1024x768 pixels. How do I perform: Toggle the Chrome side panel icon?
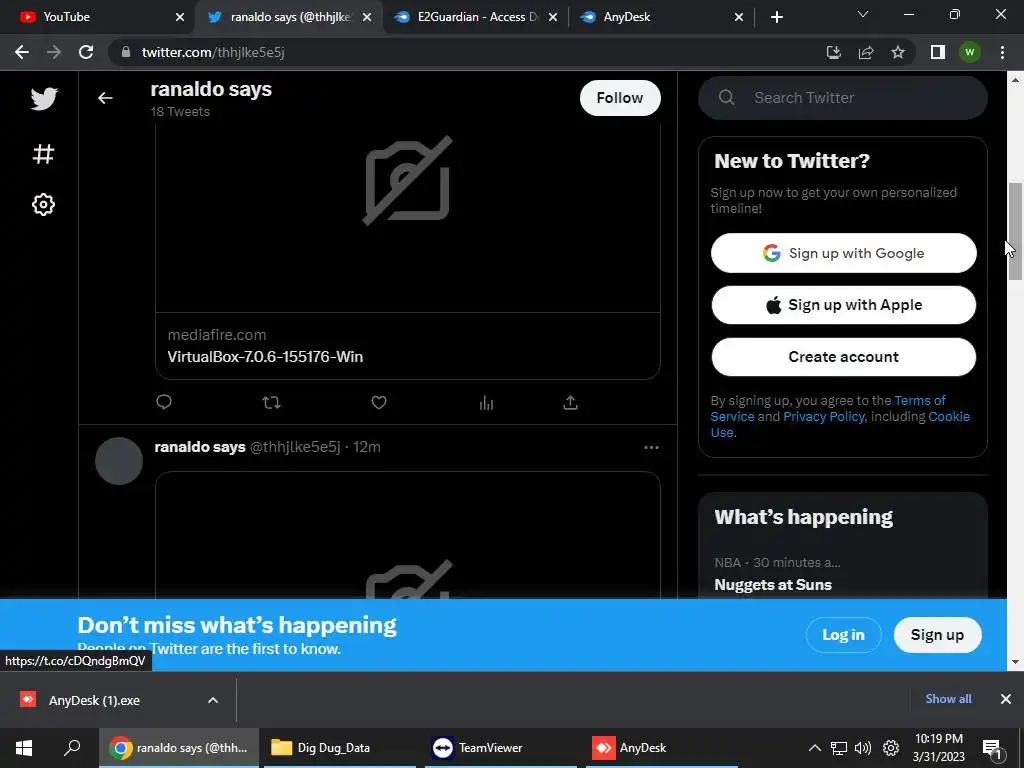click(x=938, y=52)
